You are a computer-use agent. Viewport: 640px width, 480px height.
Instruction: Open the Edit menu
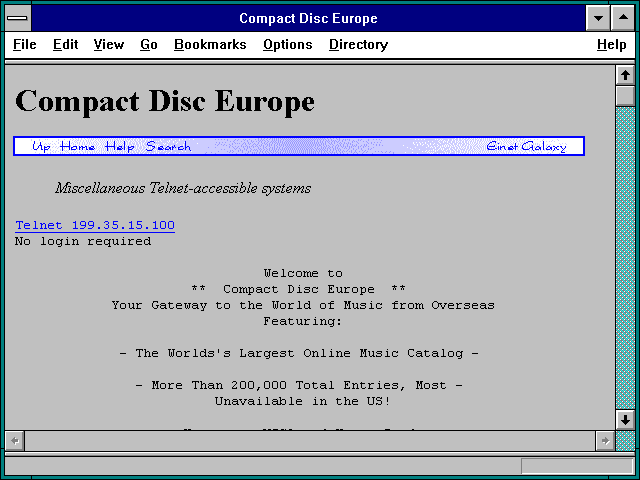pos(65,44)
